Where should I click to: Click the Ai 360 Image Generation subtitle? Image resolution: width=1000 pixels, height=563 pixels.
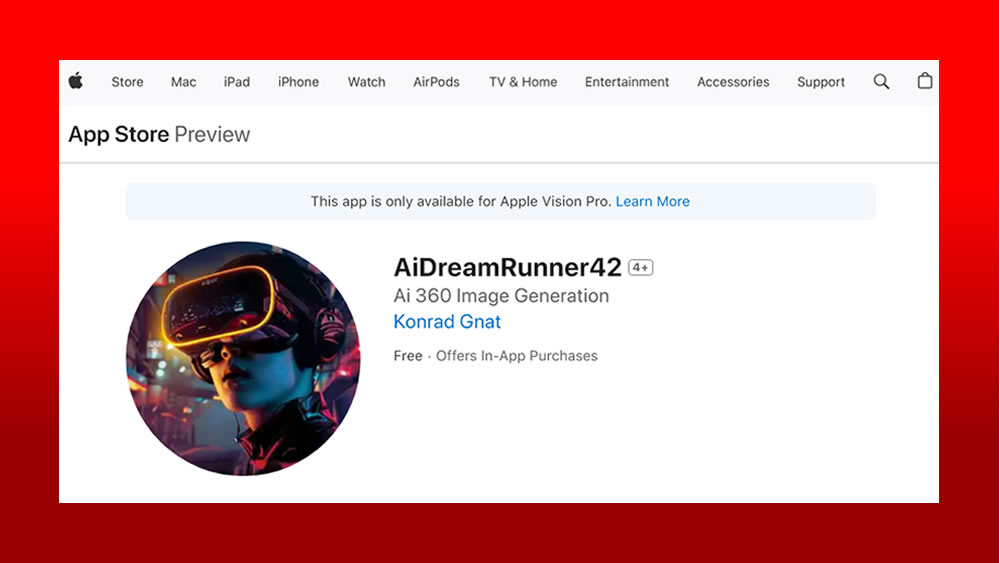point(501,296)
